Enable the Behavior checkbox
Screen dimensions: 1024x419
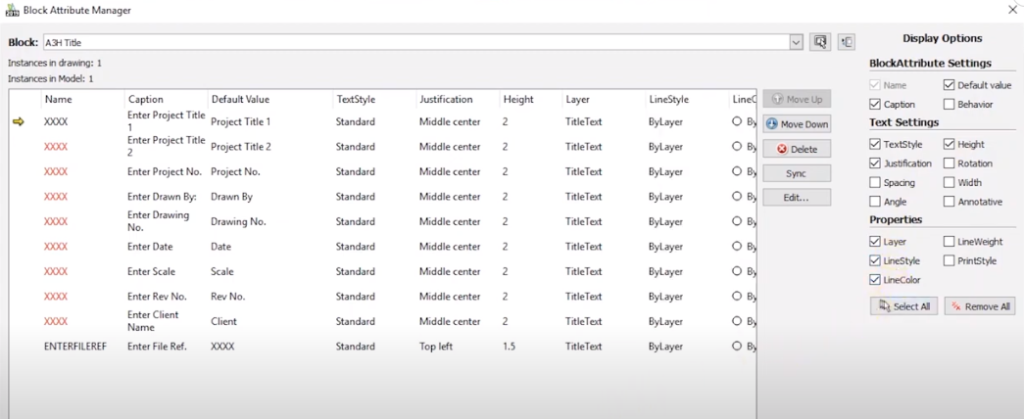[x=949, y=104]
